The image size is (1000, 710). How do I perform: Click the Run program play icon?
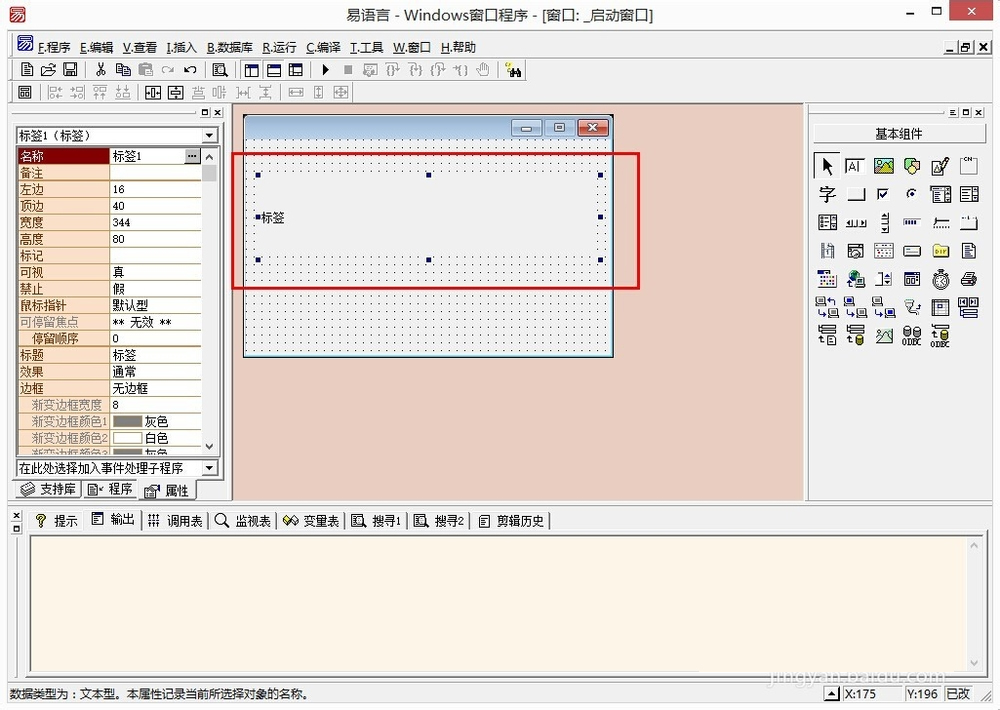[325, 70]
